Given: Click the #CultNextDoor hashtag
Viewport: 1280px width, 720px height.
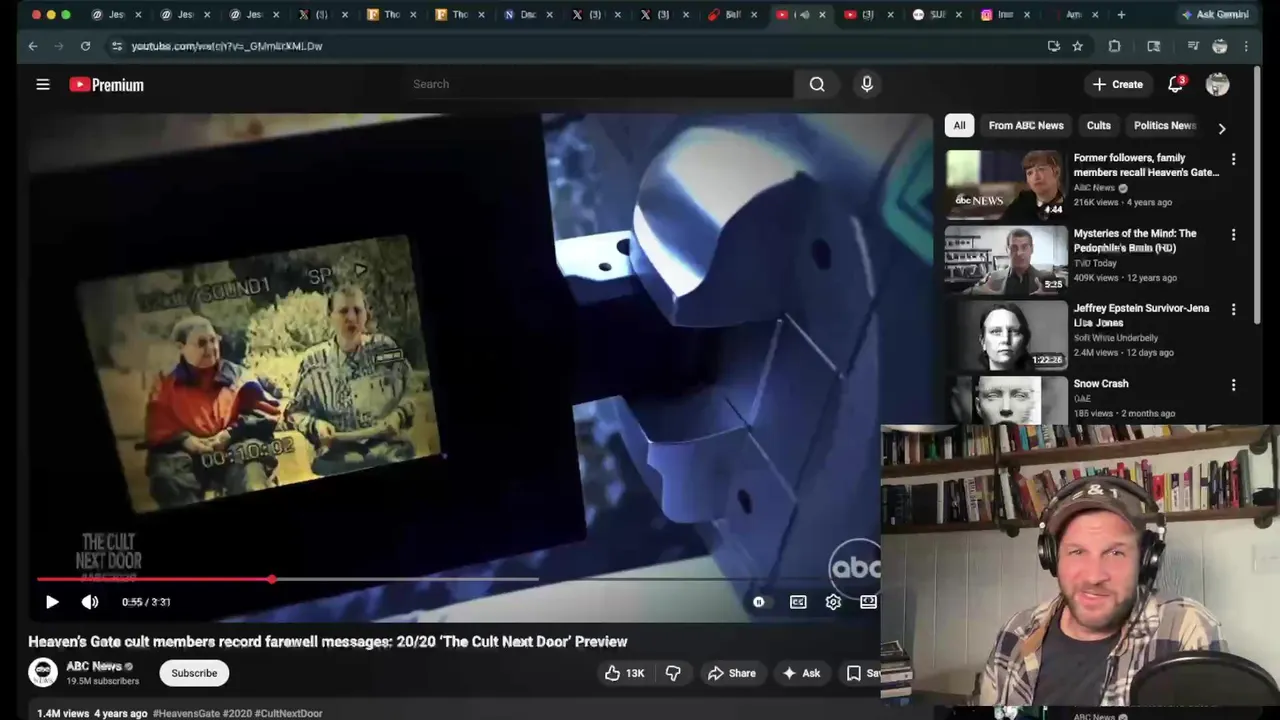Looking at the screenshot, I should 288,713.
